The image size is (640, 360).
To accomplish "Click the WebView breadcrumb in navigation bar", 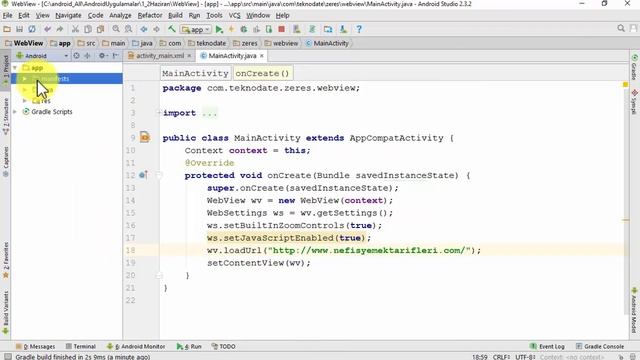I will click(x=24, y=43).
